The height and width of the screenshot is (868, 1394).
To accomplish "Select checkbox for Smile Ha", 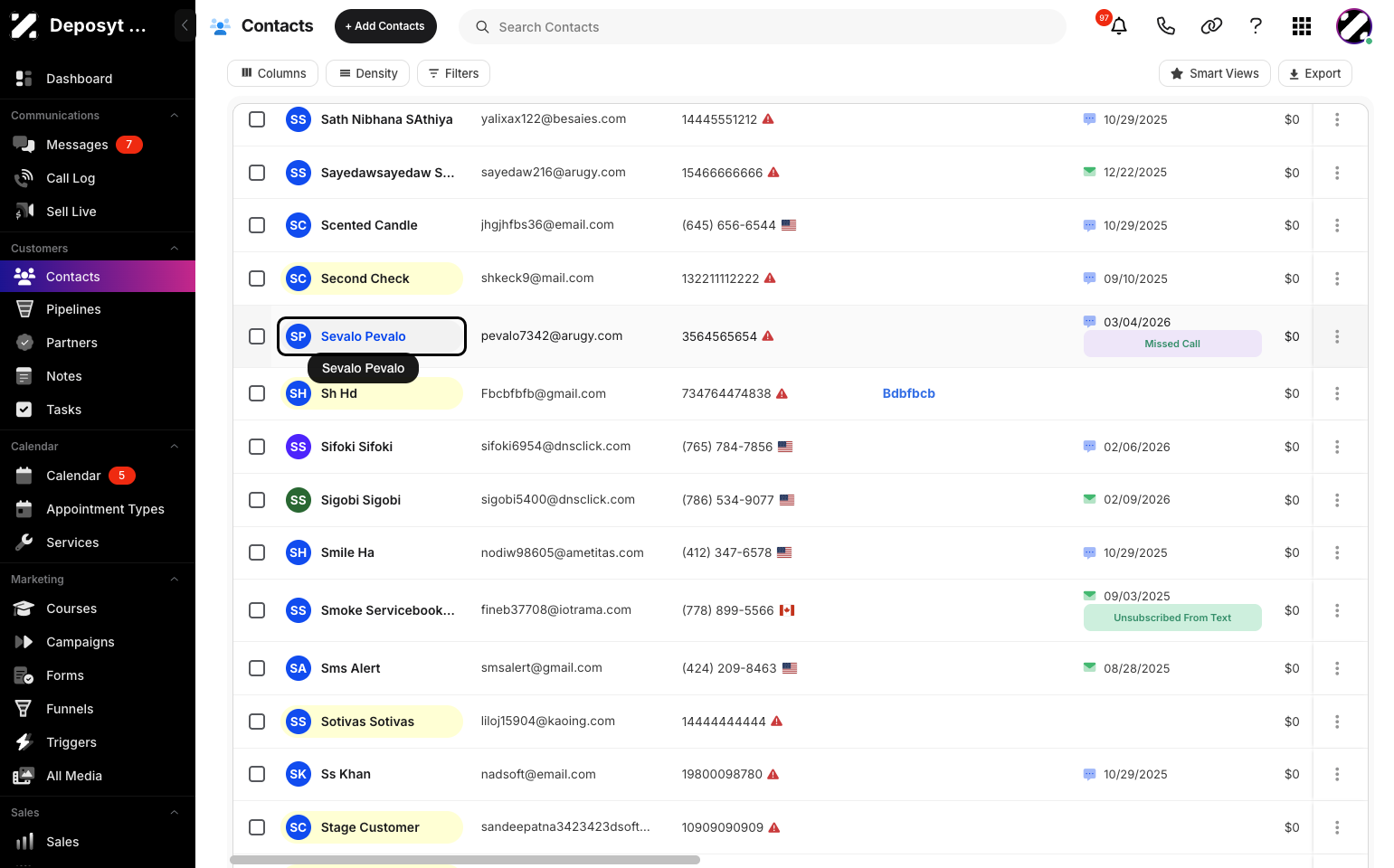I will pos(257,552).
